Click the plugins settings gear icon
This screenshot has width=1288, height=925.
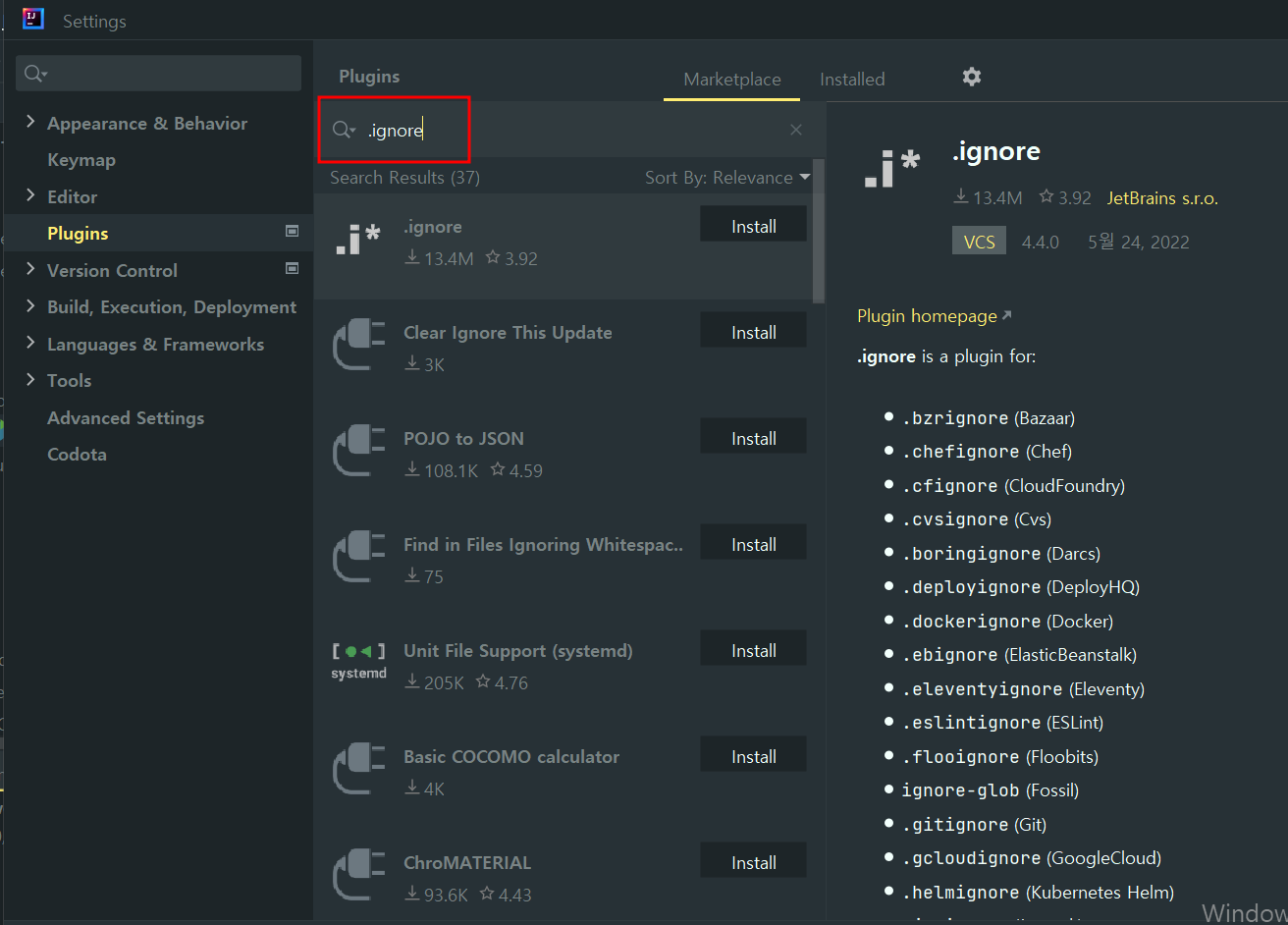971,77
